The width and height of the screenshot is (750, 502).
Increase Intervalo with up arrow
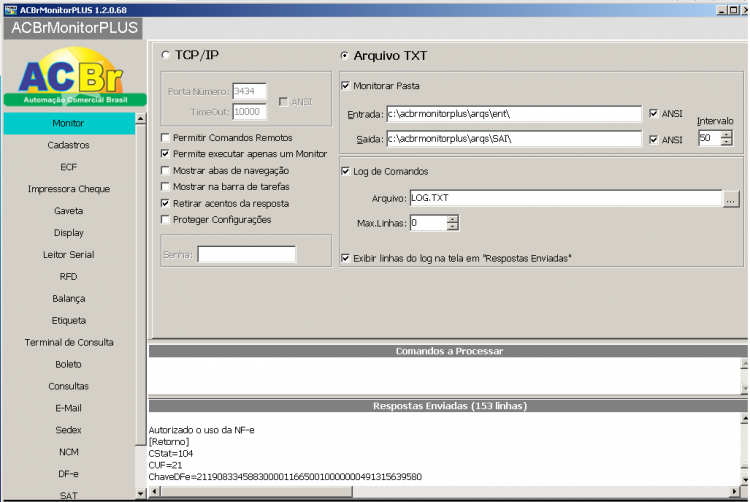[727, 134]
